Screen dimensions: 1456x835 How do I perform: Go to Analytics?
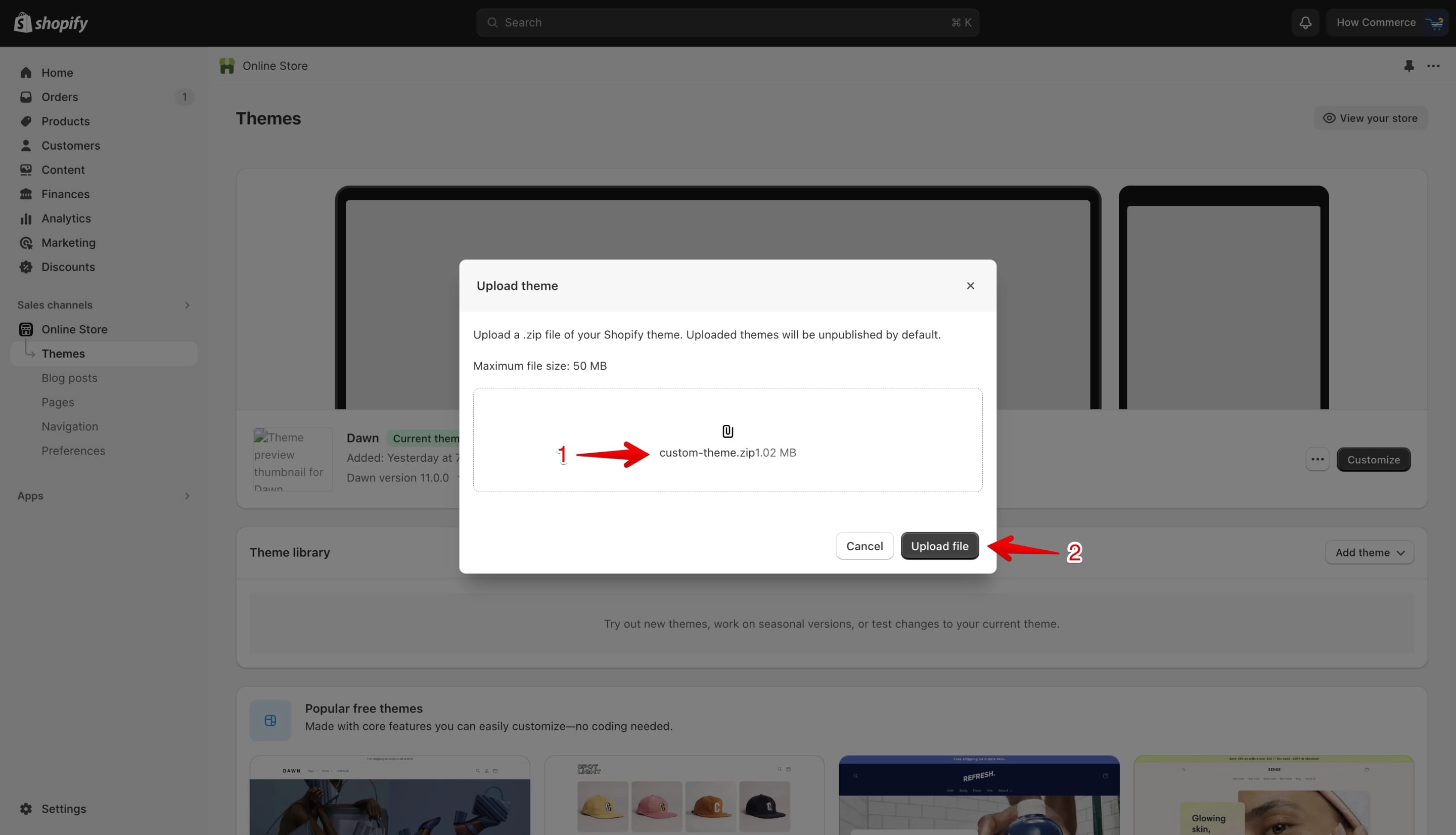[x=104, y=218]
